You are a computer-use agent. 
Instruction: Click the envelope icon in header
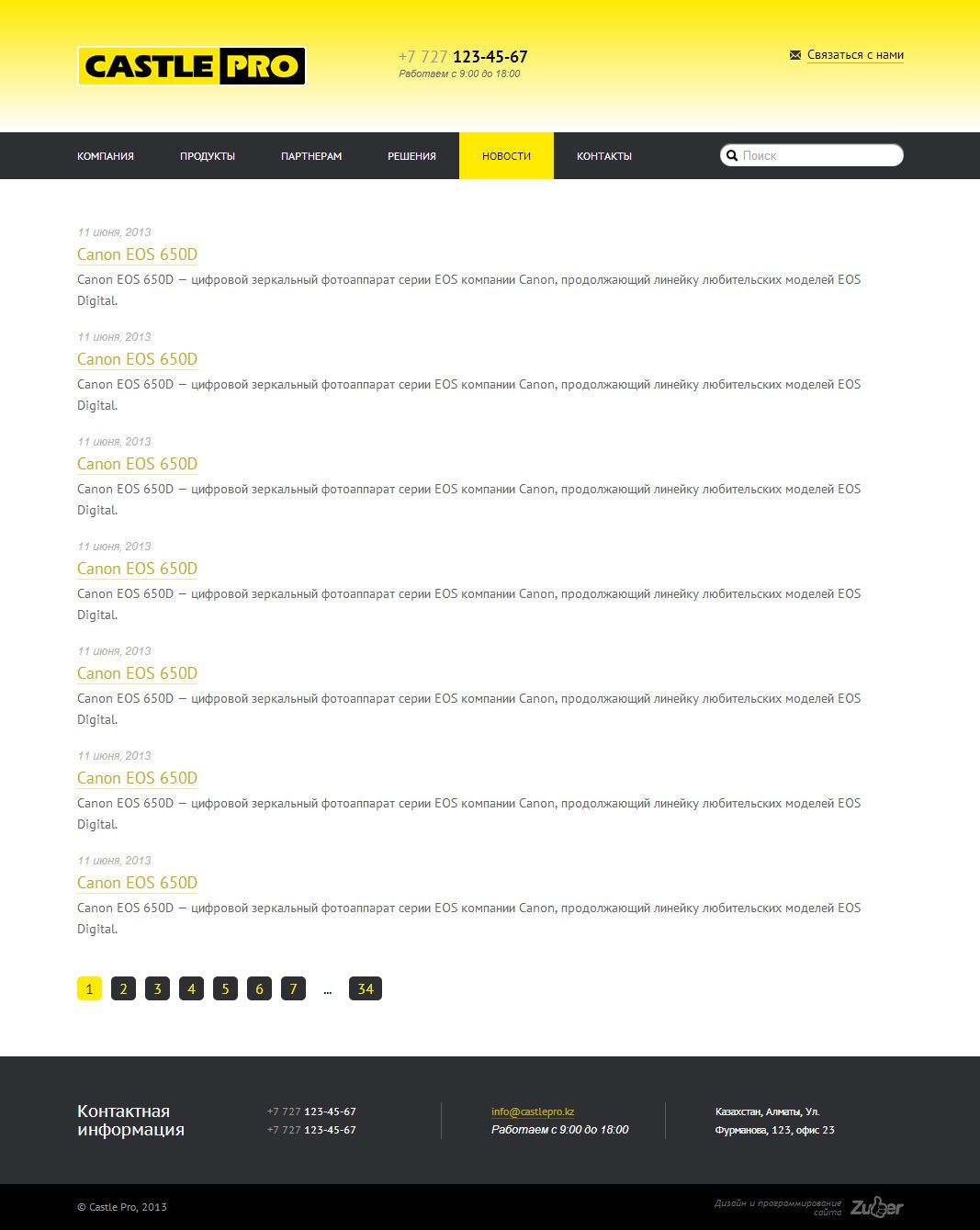coord(795,55)
